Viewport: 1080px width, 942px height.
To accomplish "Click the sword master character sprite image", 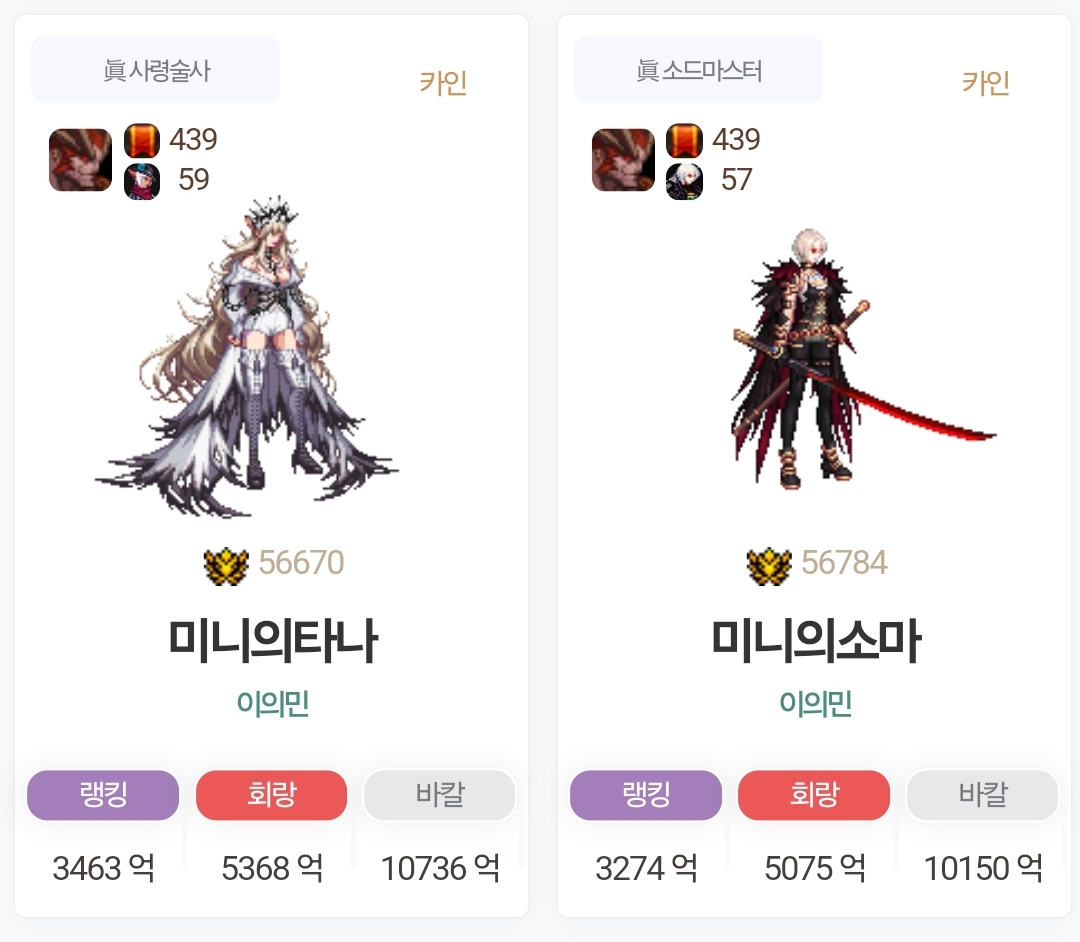I will 861,358.
